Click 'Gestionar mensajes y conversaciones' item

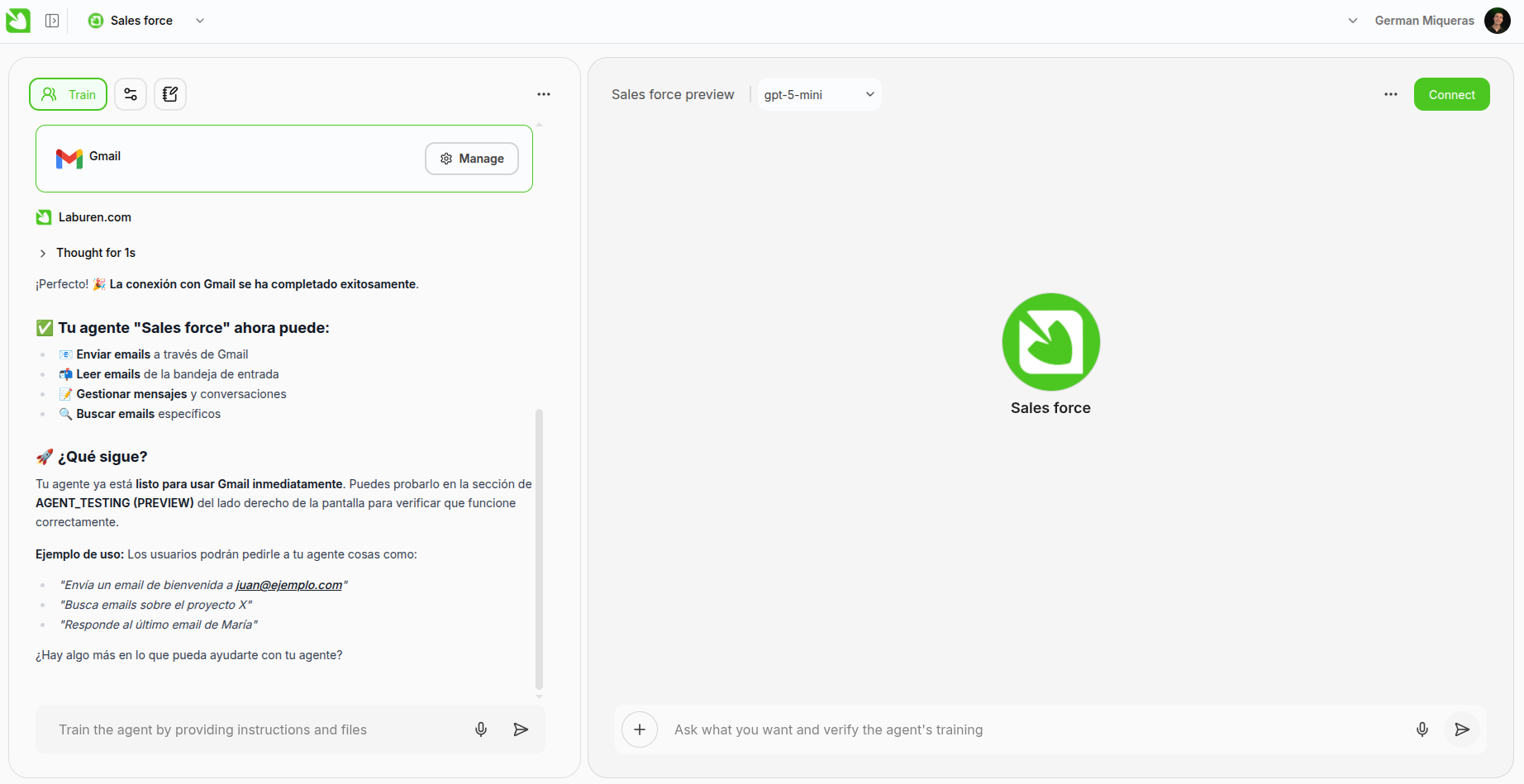tap(173, 394)
